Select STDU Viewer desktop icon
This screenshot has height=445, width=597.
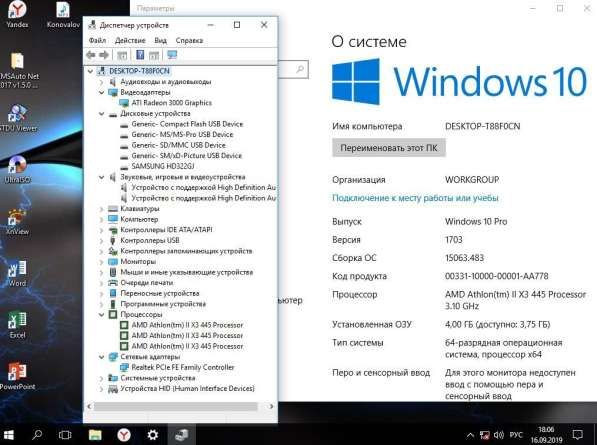point(18,118)
